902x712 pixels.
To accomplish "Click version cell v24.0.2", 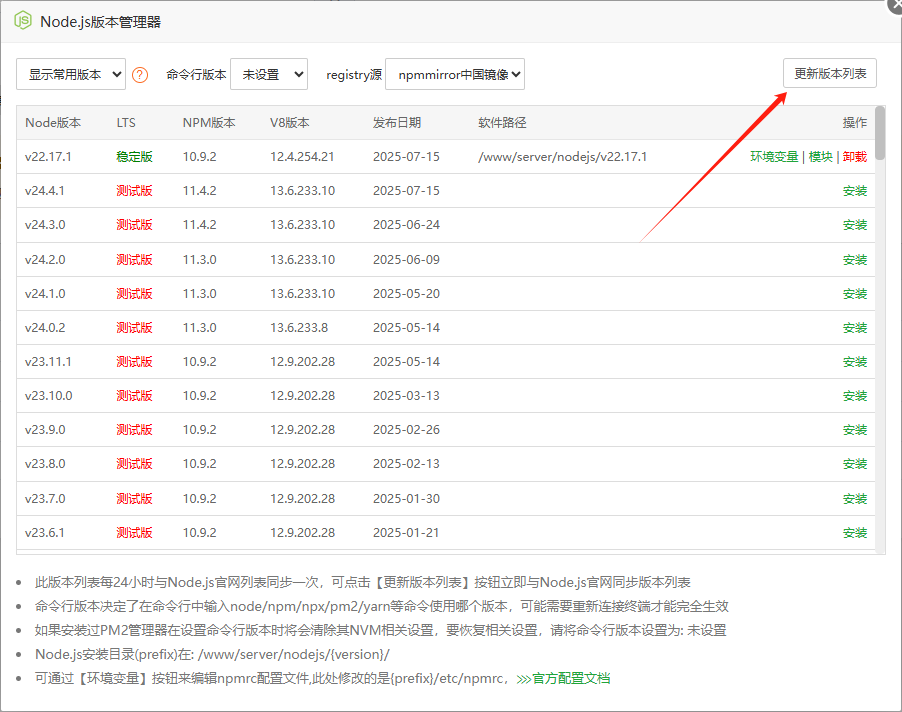I will [x=45, y=327].
